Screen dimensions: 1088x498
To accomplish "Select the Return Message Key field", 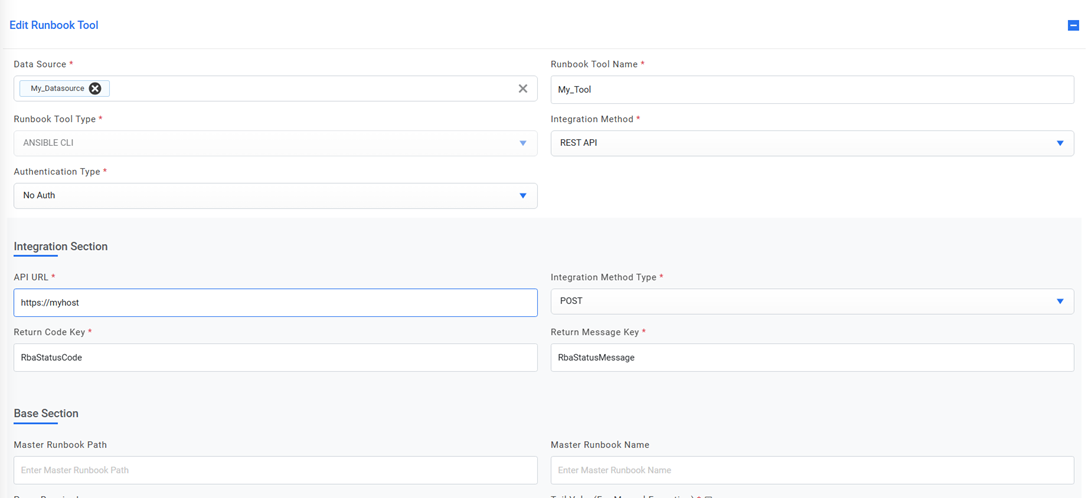I will (x=811, y=357).
